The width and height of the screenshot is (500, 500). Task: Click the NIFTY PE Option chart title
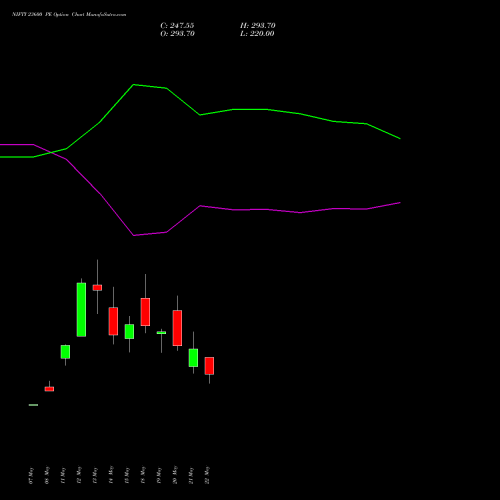69,15
